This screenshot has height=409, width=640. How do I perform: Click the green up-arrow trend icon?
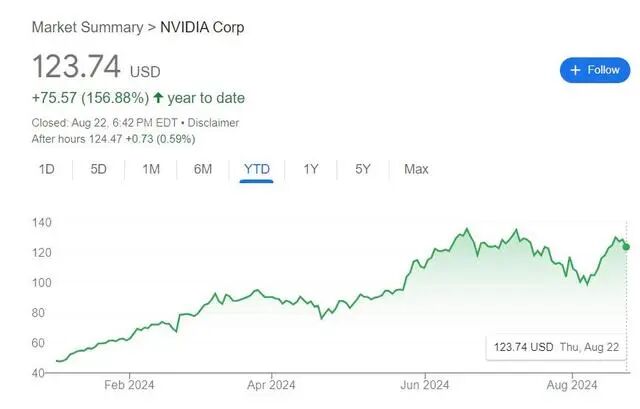(x=158, y=98)
